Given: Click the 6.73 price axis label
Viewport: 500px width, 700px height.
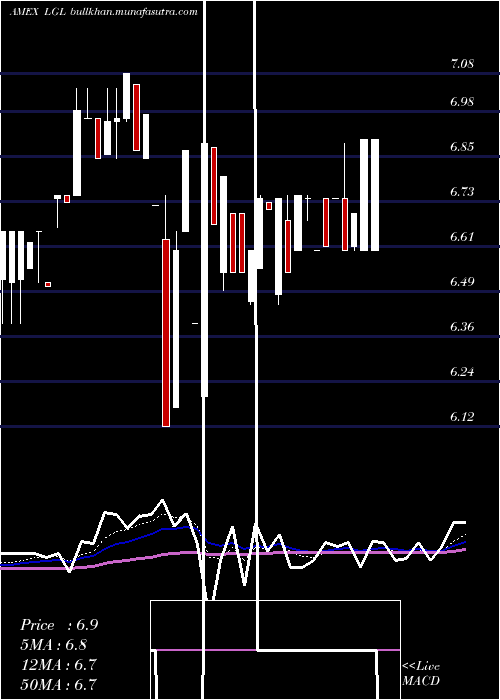Looking at the screenshot, I should (462, 192).
